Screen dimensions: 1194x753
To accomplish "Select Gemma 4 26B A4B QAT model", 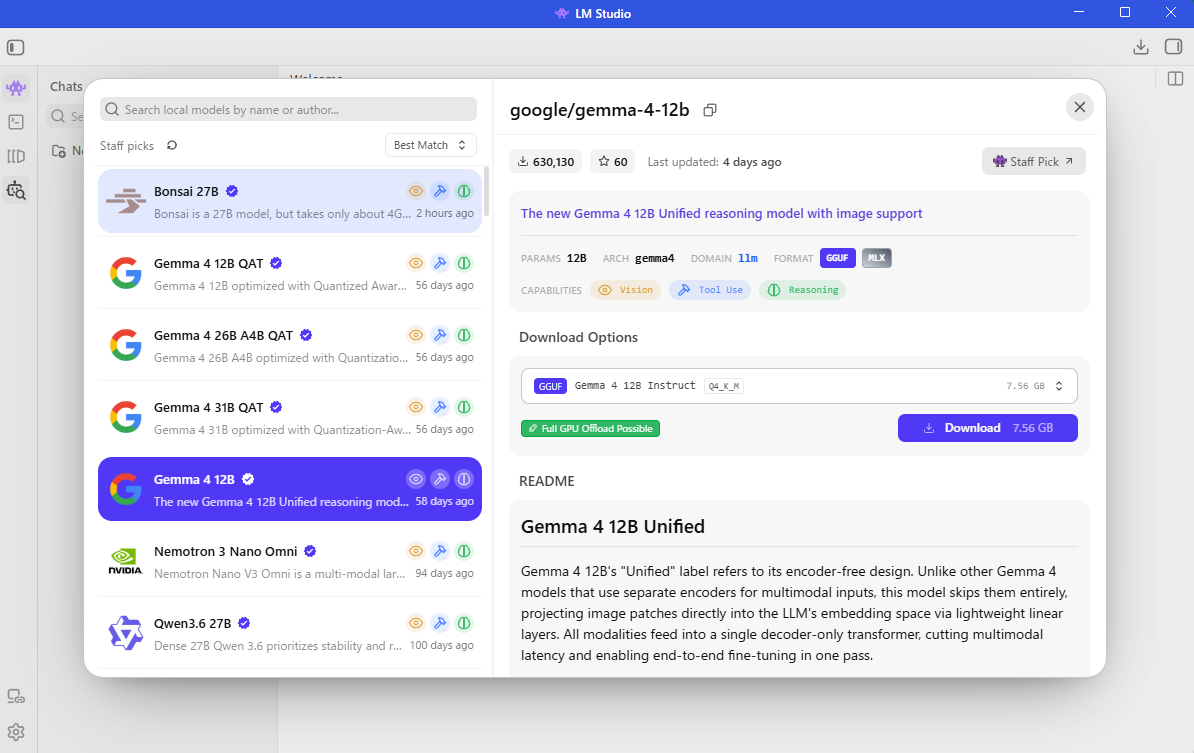I will click(290, 345).
